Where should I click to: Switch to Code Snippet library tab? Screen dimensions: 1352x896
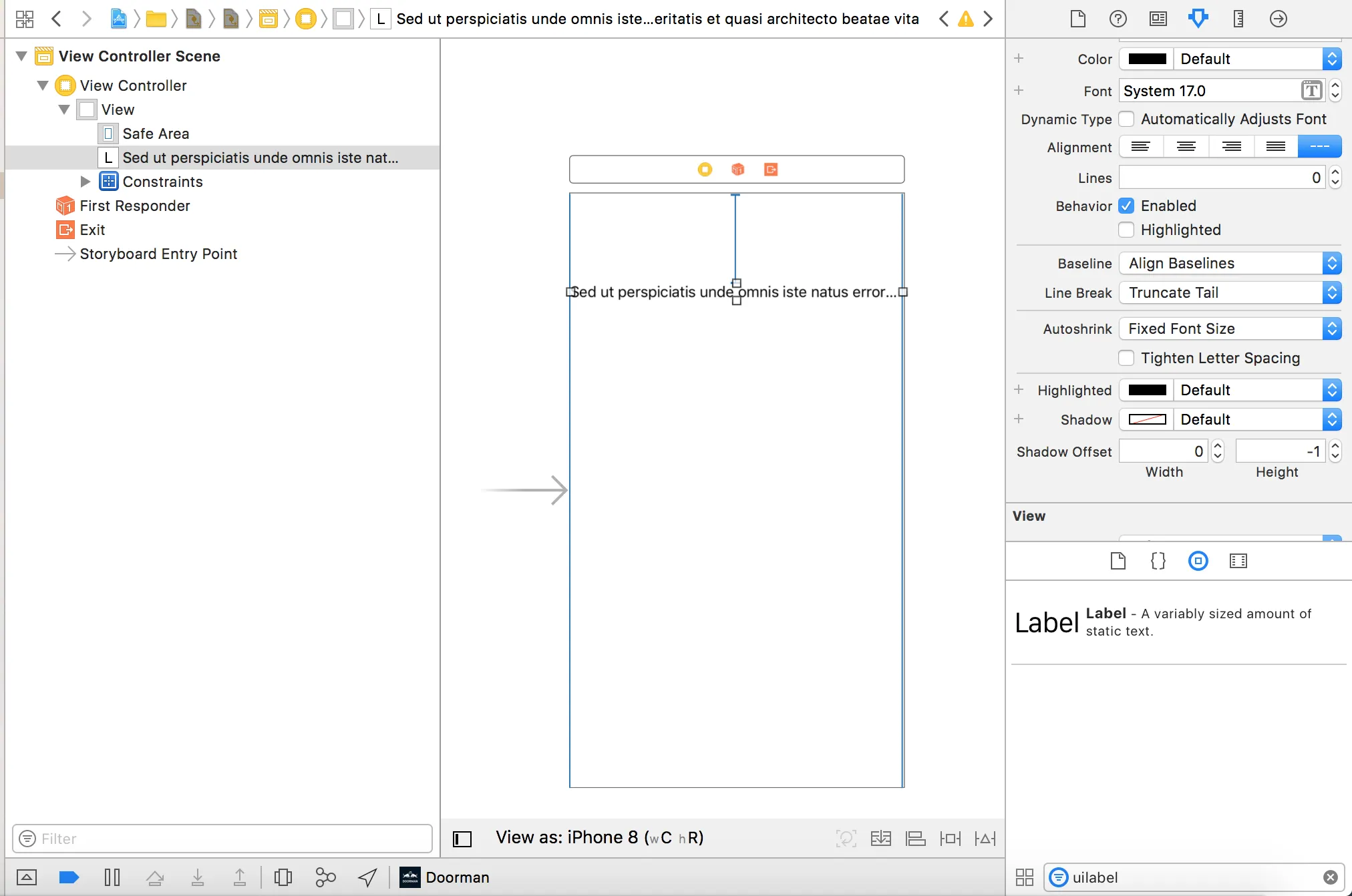point(1158,561)
